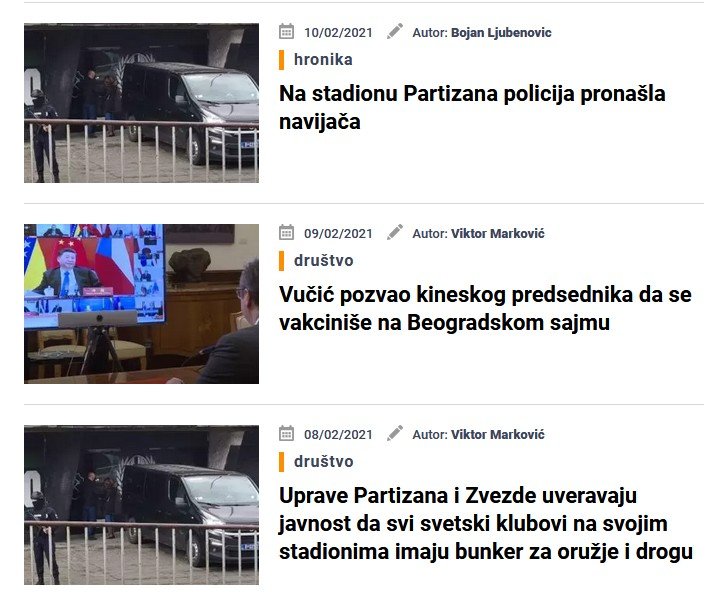Click the date 10/02/2021

338,33
